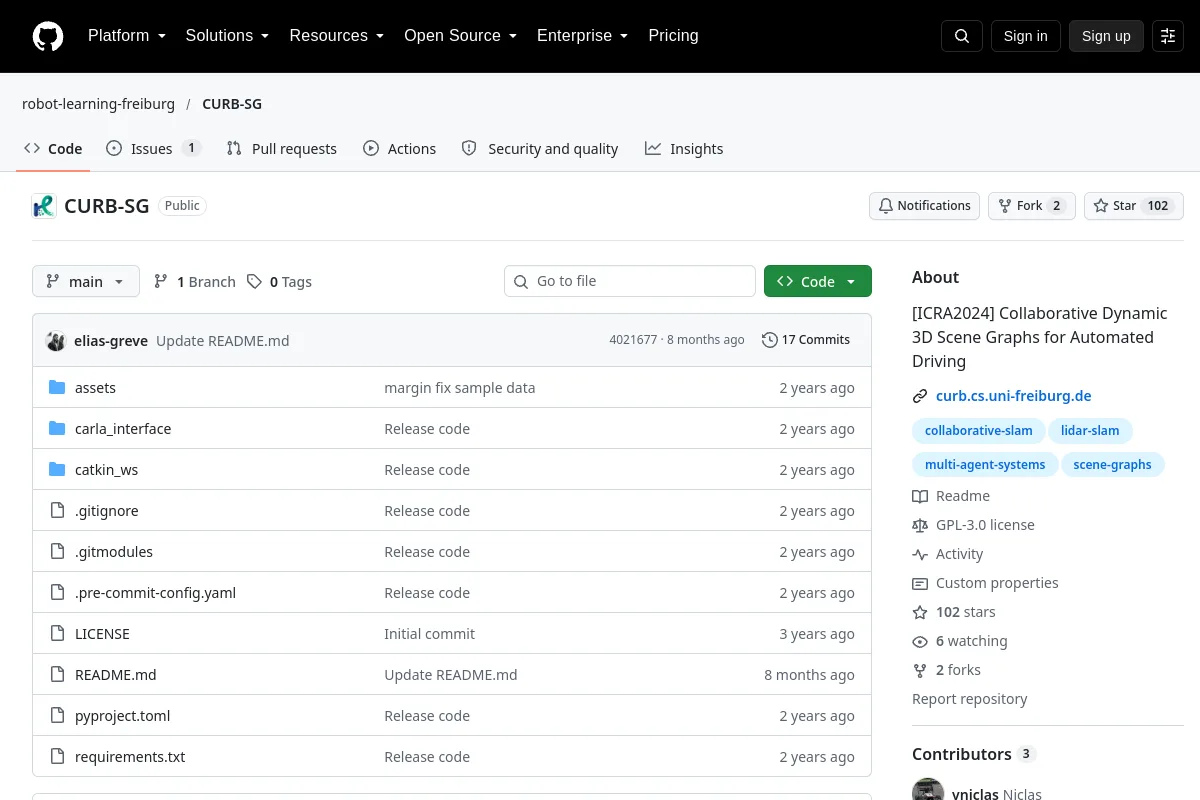Open the .gitmodules file
This screenshot has height=800, width=1200.
114,552
